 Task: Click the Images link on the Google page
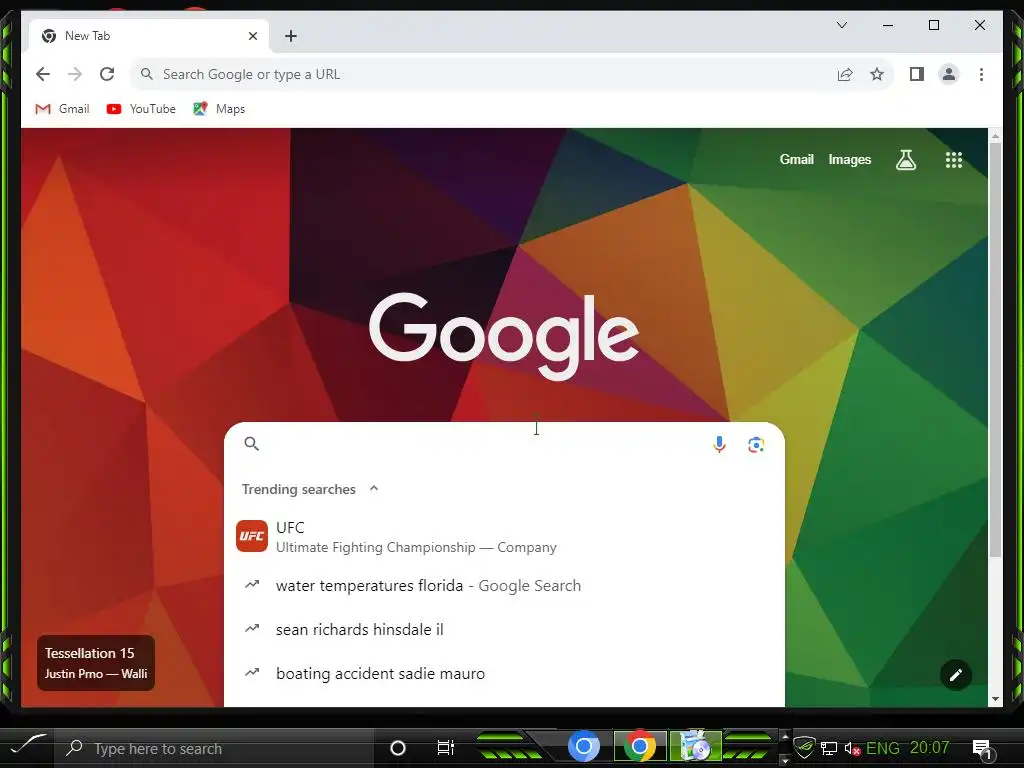[850, 159]
